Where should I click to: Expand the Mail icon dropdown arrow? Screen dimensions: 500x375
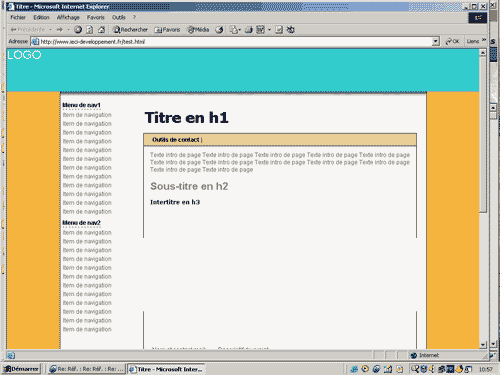(240, 30)
